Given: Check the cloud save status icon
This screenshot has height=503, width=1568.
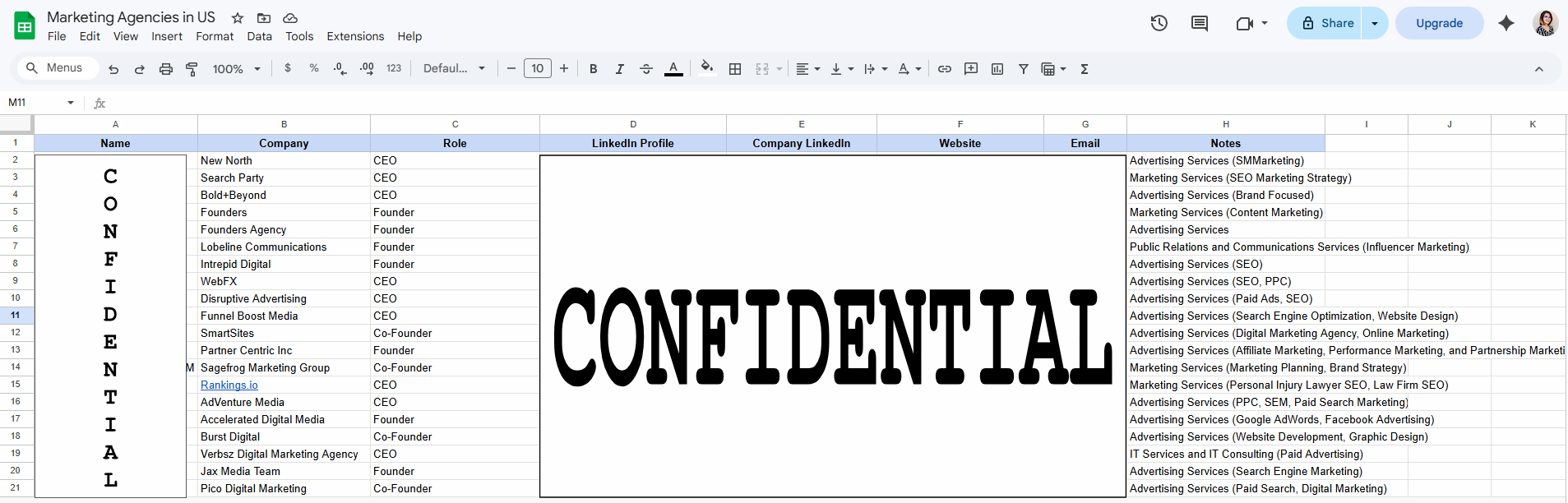Looking at the screenshot, I should [290, 18].
